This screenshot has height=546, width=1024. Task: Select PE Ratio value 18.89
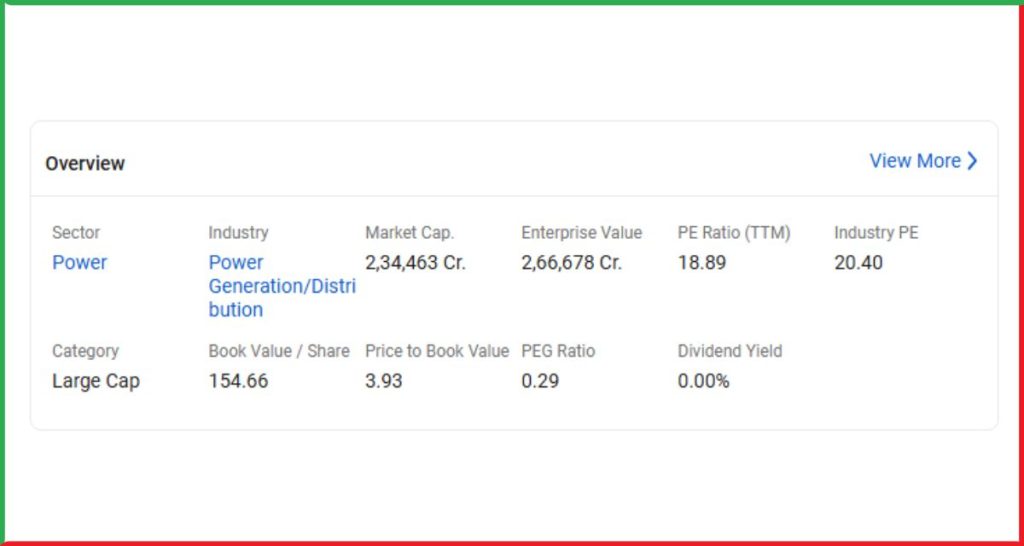tap(701, 263)
